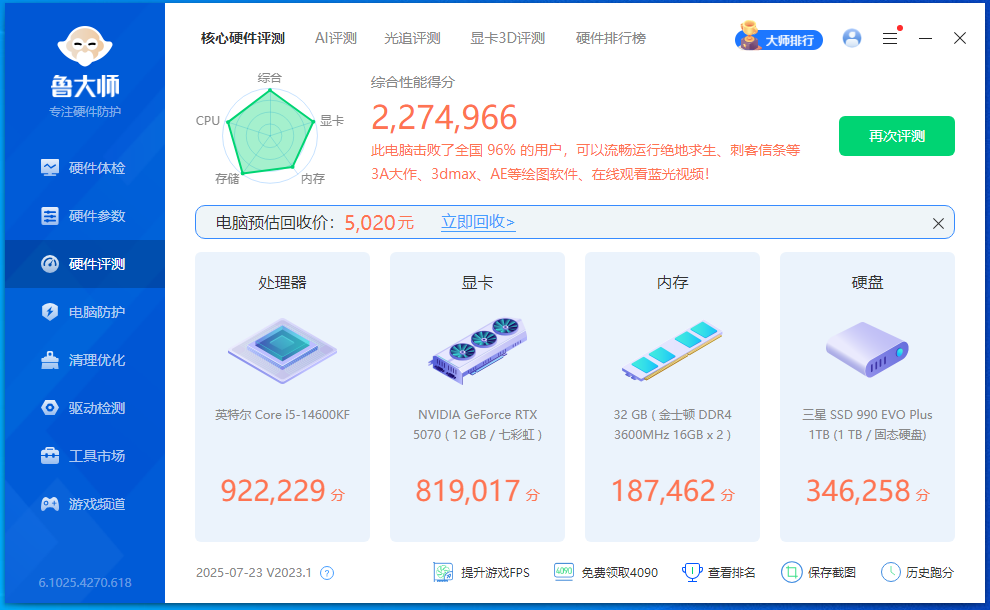Click the 硬盘 card title

click(x=868, y=282)
